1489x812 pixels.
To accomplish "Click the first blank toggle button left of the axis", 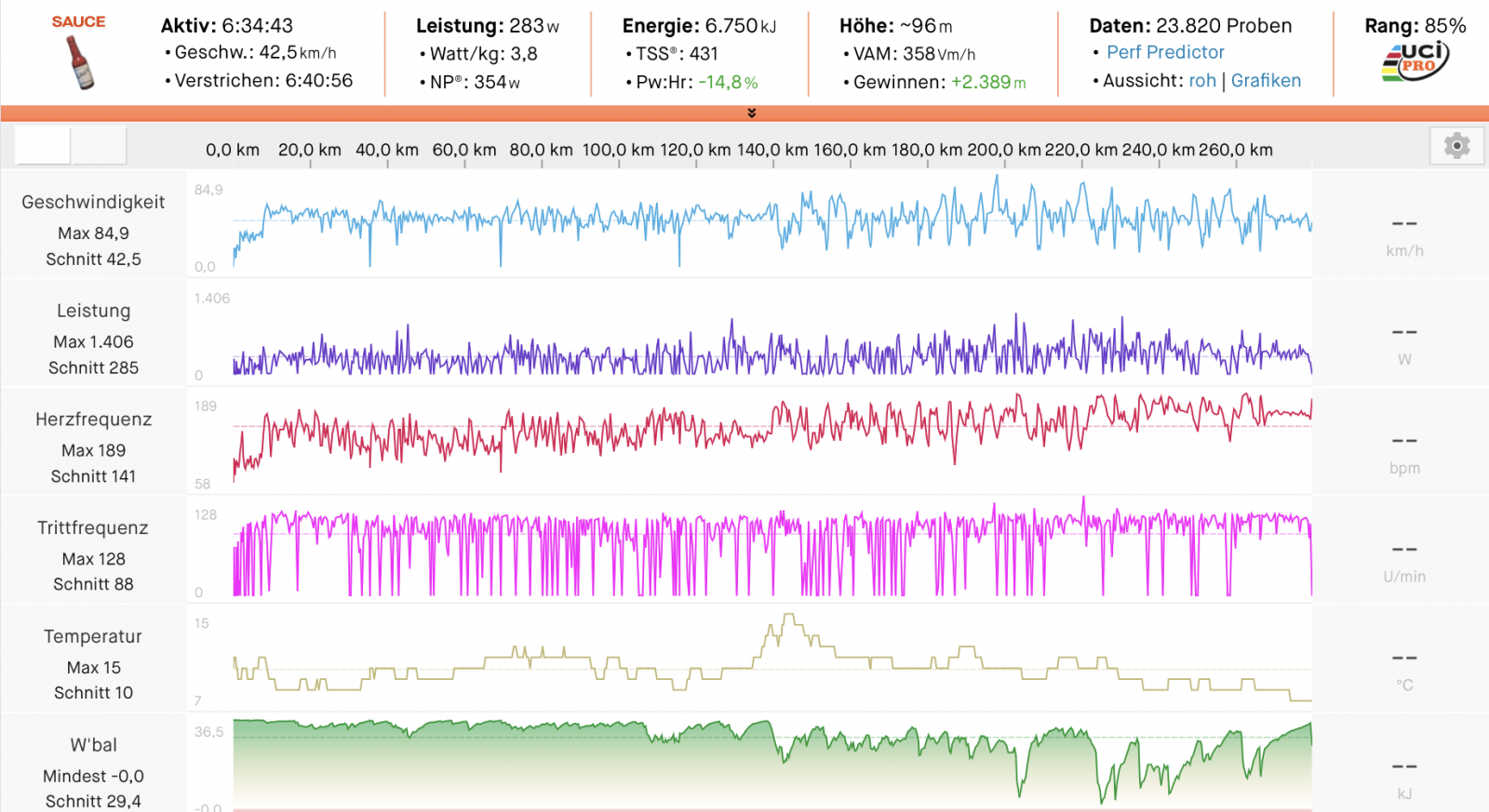I will [x=43, y=146].
